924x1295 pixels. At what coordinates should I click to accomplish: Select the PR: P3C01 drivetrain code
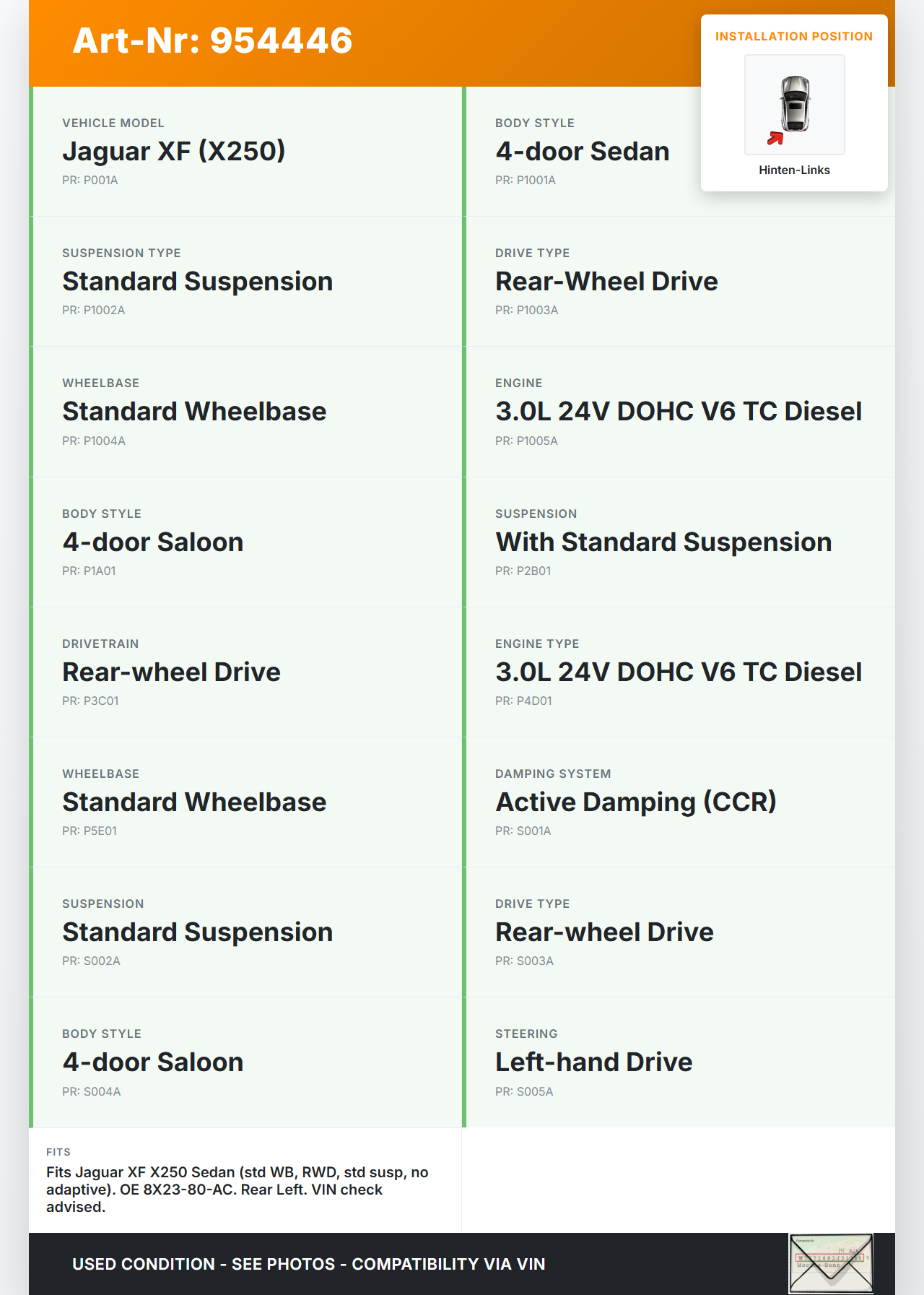[90, 701]
